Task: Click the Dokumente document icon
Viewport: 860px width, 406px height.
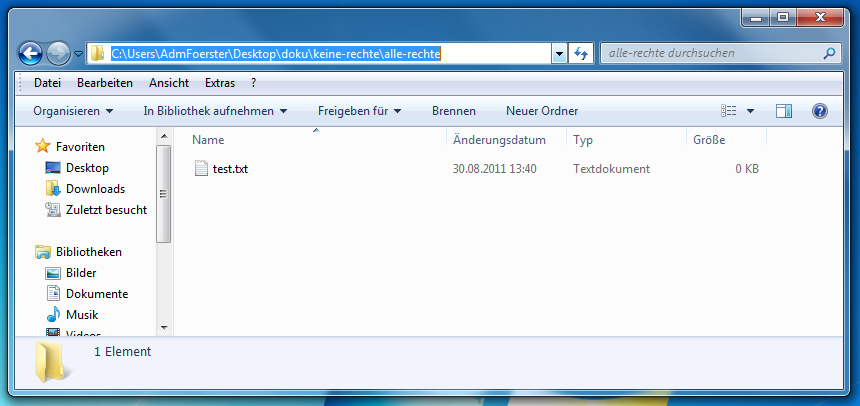Action: tap(53, 294)
